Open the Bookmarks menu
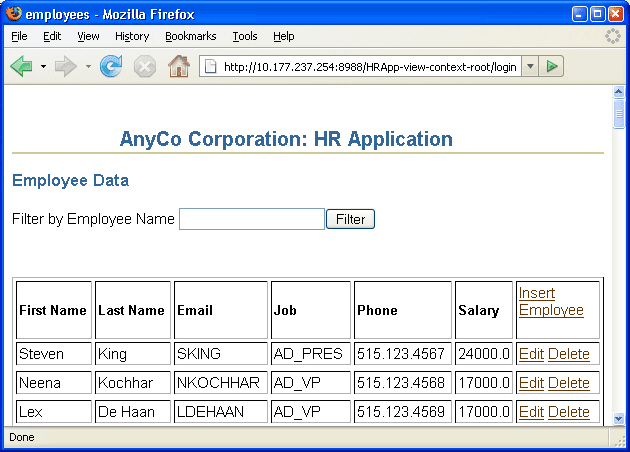The image size is (630, 452). 190,36
